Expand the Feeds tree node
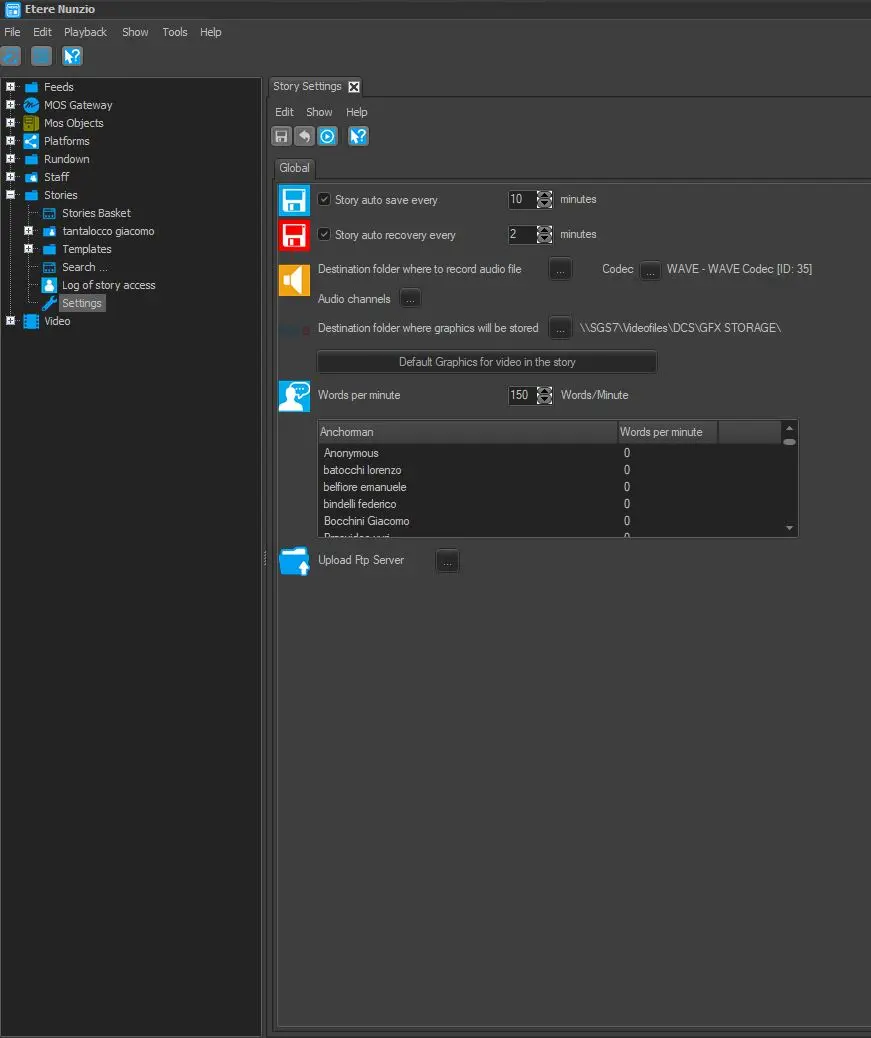This screenshot has width=871, height=1038. (x=11, y=87)
